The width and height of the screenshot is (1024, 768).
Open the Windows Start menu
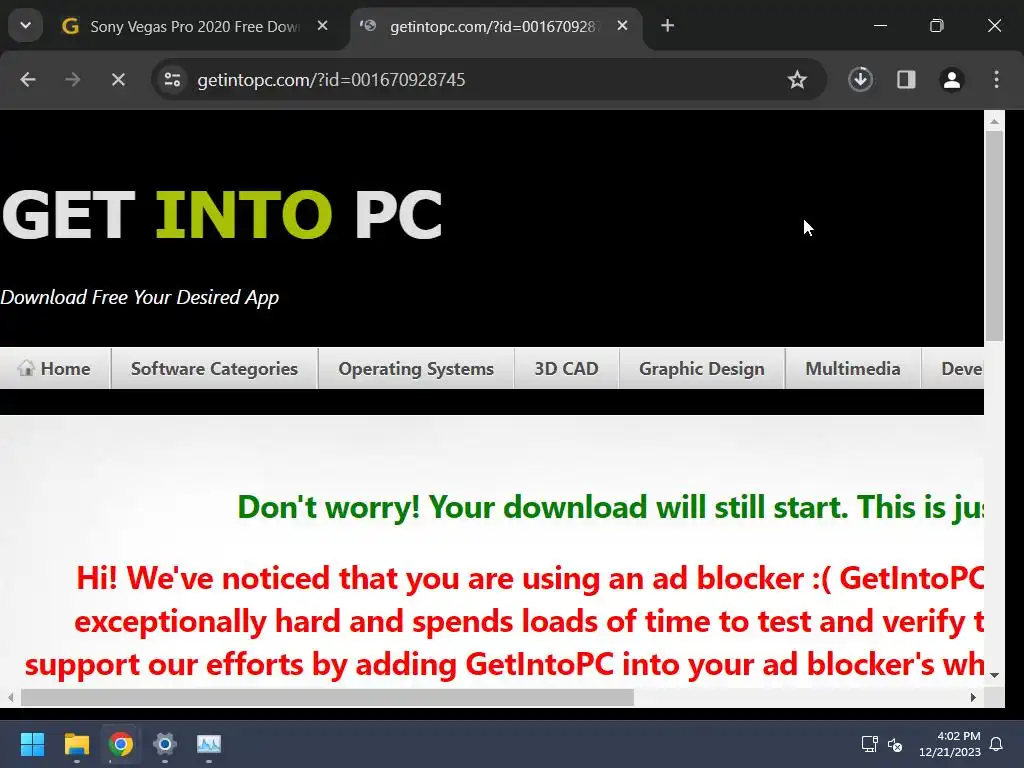coord(32,744)
